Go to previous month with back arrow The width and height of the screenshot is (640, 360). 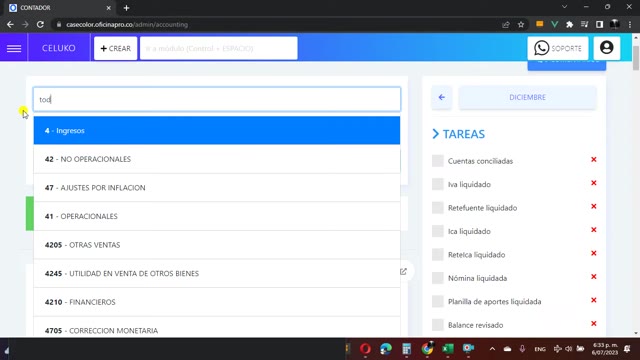tap(442, 97)
